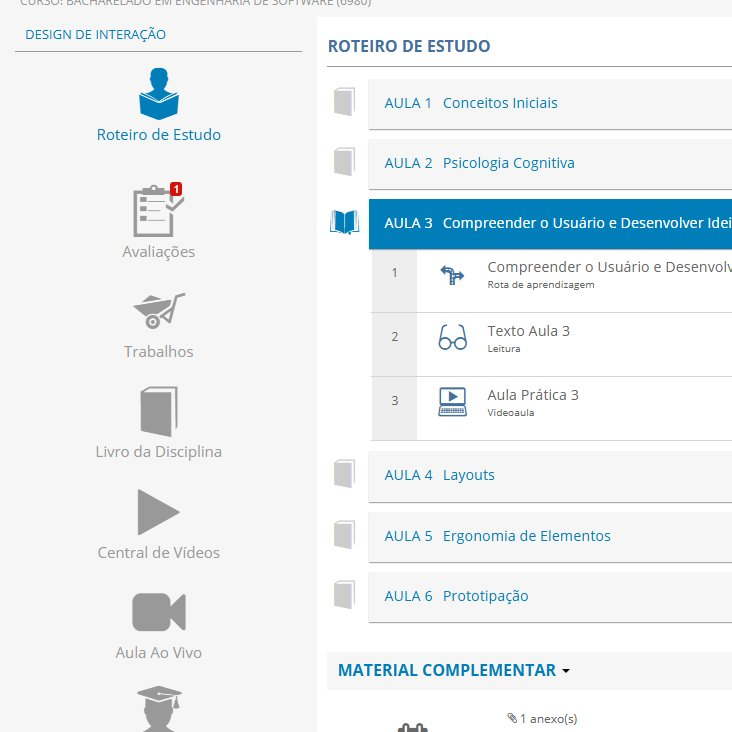Open the Livro da Disciplina sidebar label
The height and width of the screenshot is (732, 732).
tap(159, 452)
